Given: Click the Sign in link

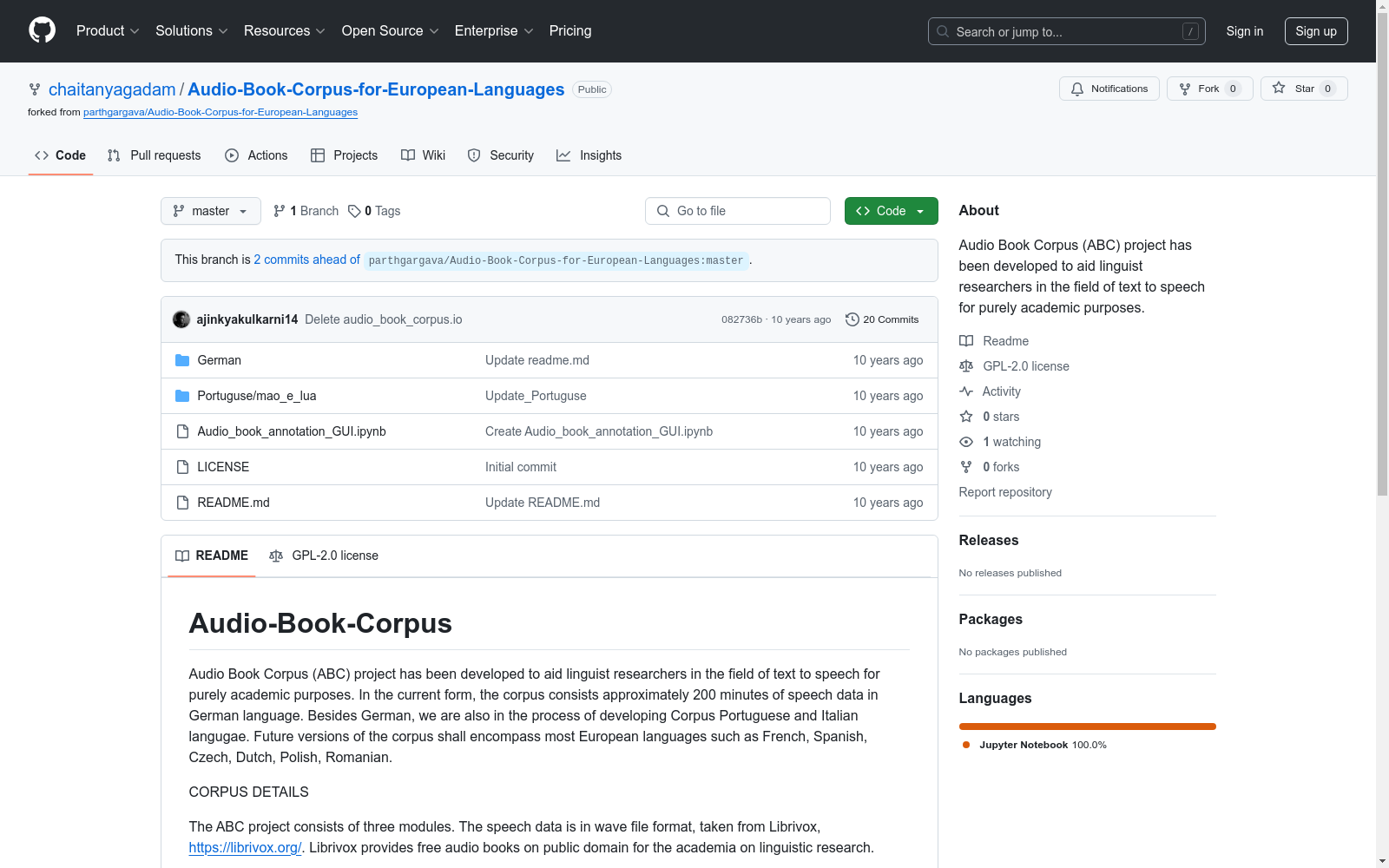Looking at the screenshot, I should pos(1245,31).
